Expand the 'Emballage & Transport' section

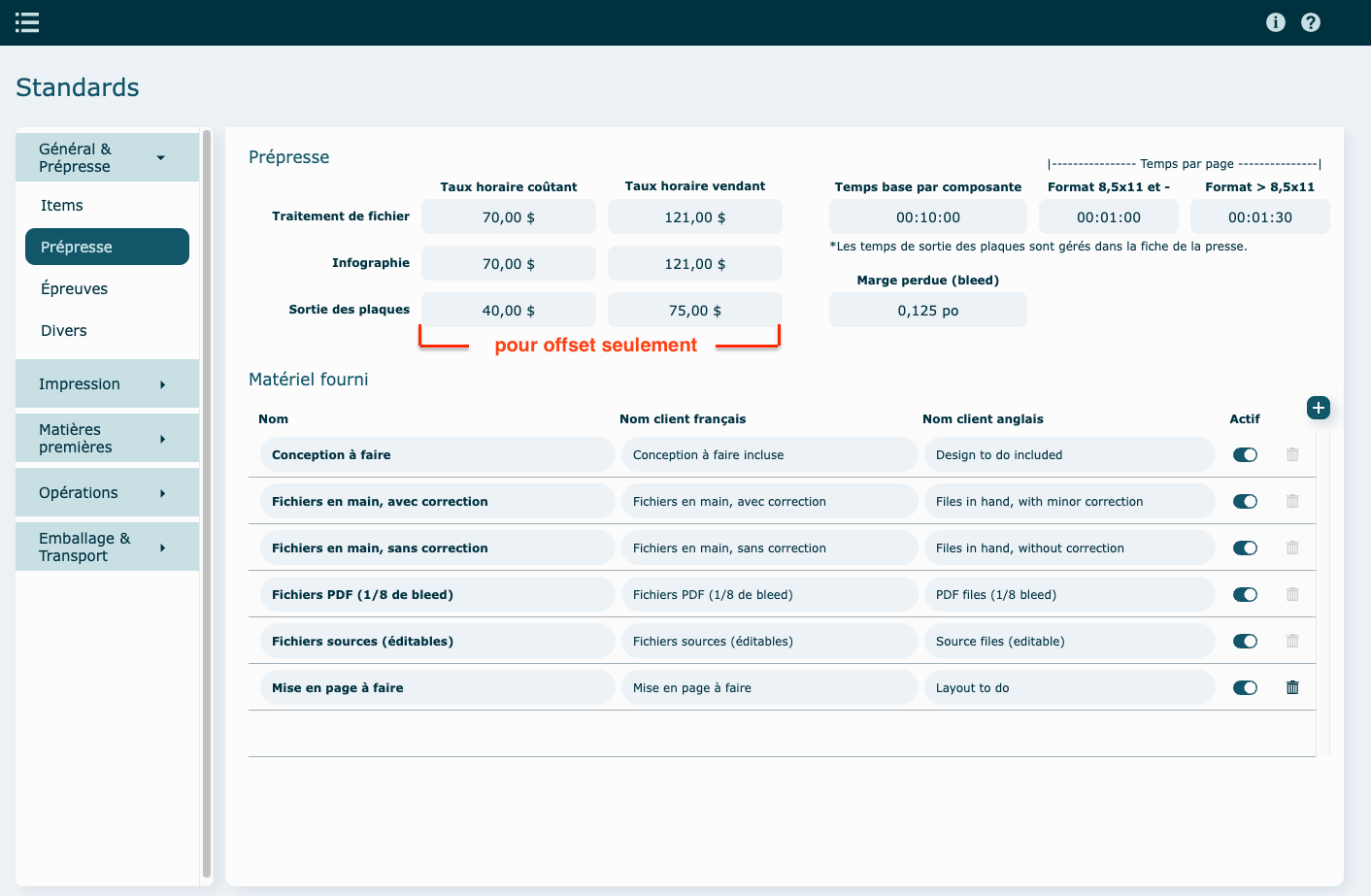[x=107, y=547]
